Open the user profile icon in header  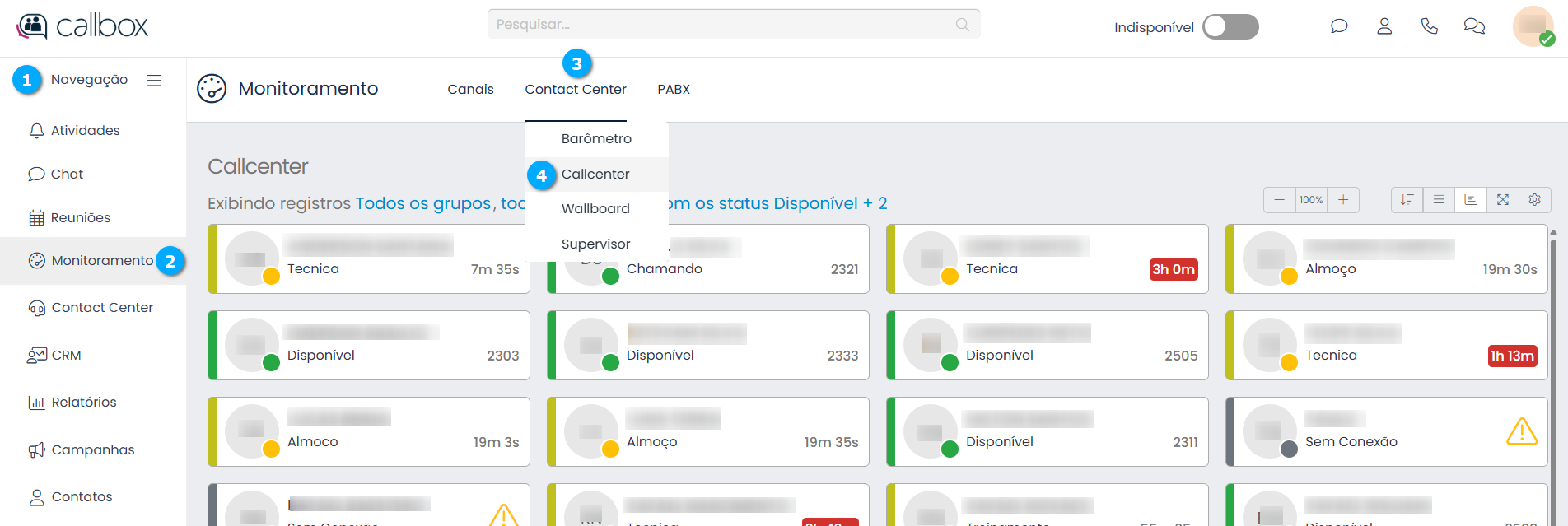click(x=1384, y=26)
